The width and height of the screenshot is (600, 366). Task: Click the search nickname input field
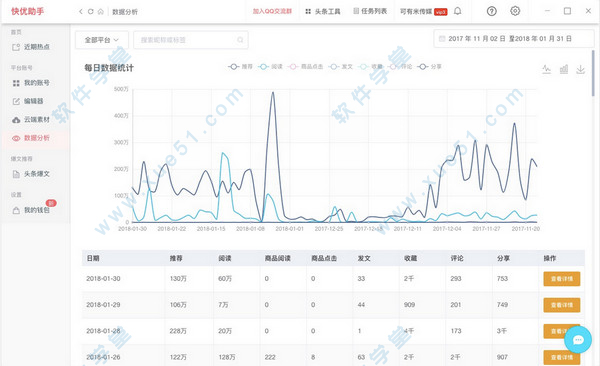191,40
